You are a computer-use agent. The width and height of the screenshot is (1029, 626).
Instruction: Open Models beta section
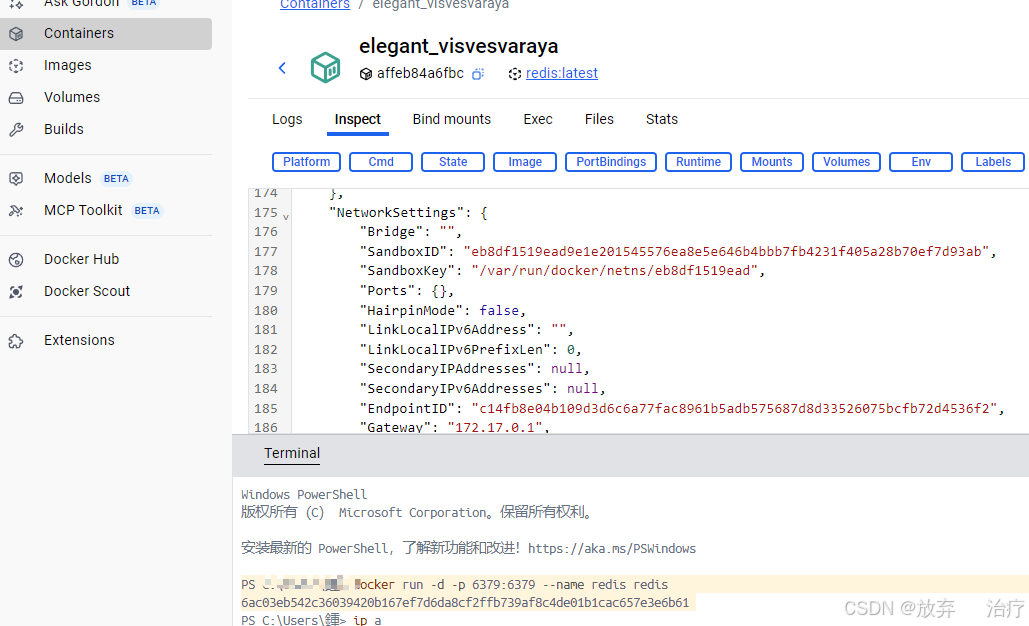(68, 178)
